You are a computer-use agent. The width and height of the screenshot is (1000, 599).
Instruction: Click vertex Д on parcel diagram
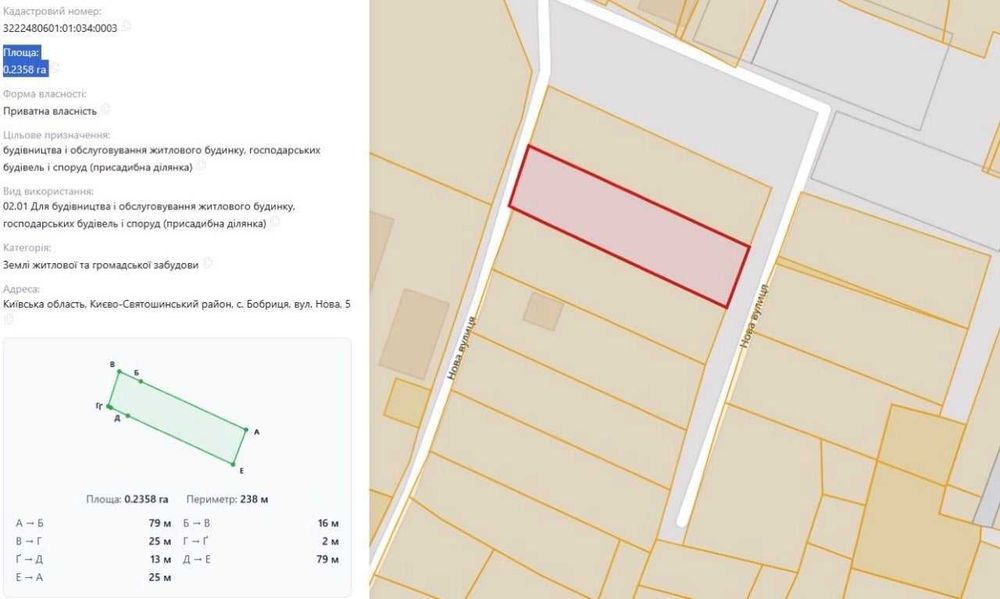[x=128, y=415]
